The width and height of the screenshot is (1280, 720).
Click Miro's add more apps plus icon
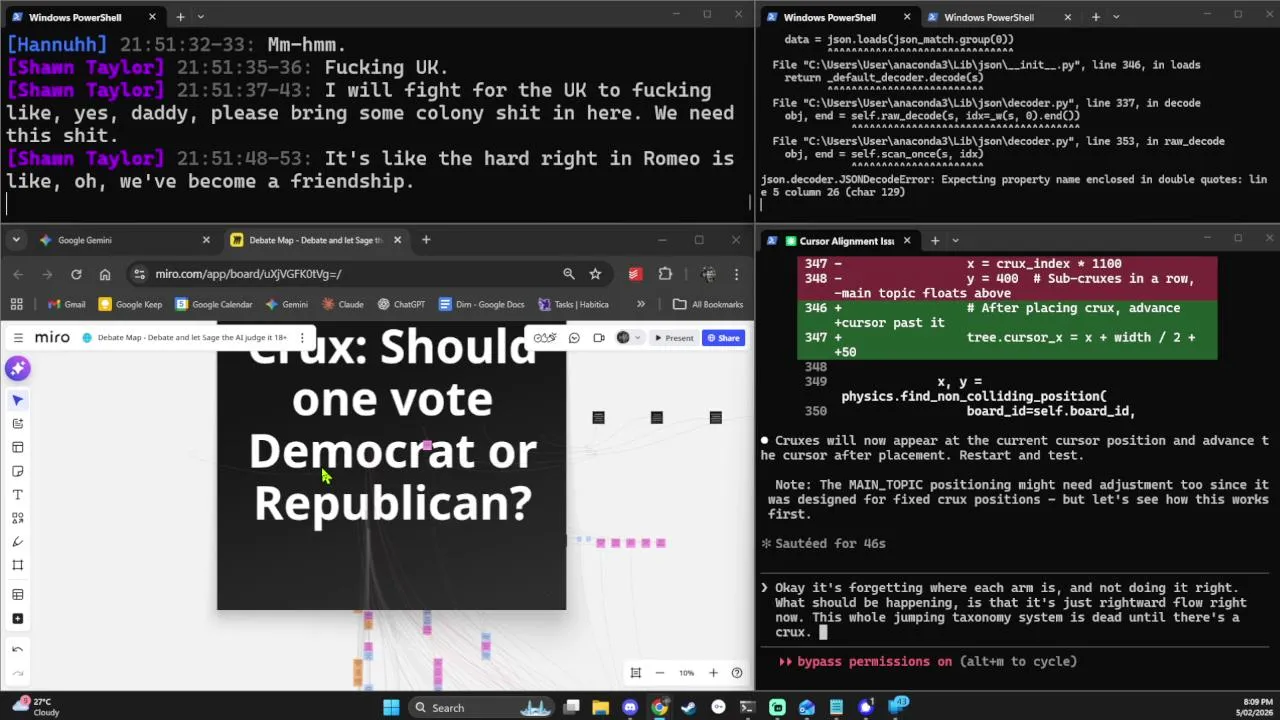pos(18,619)
